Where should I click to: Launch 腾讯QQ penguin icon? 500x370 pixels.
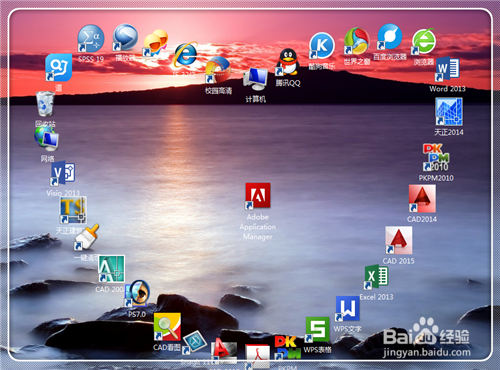[x=288, y=62]
